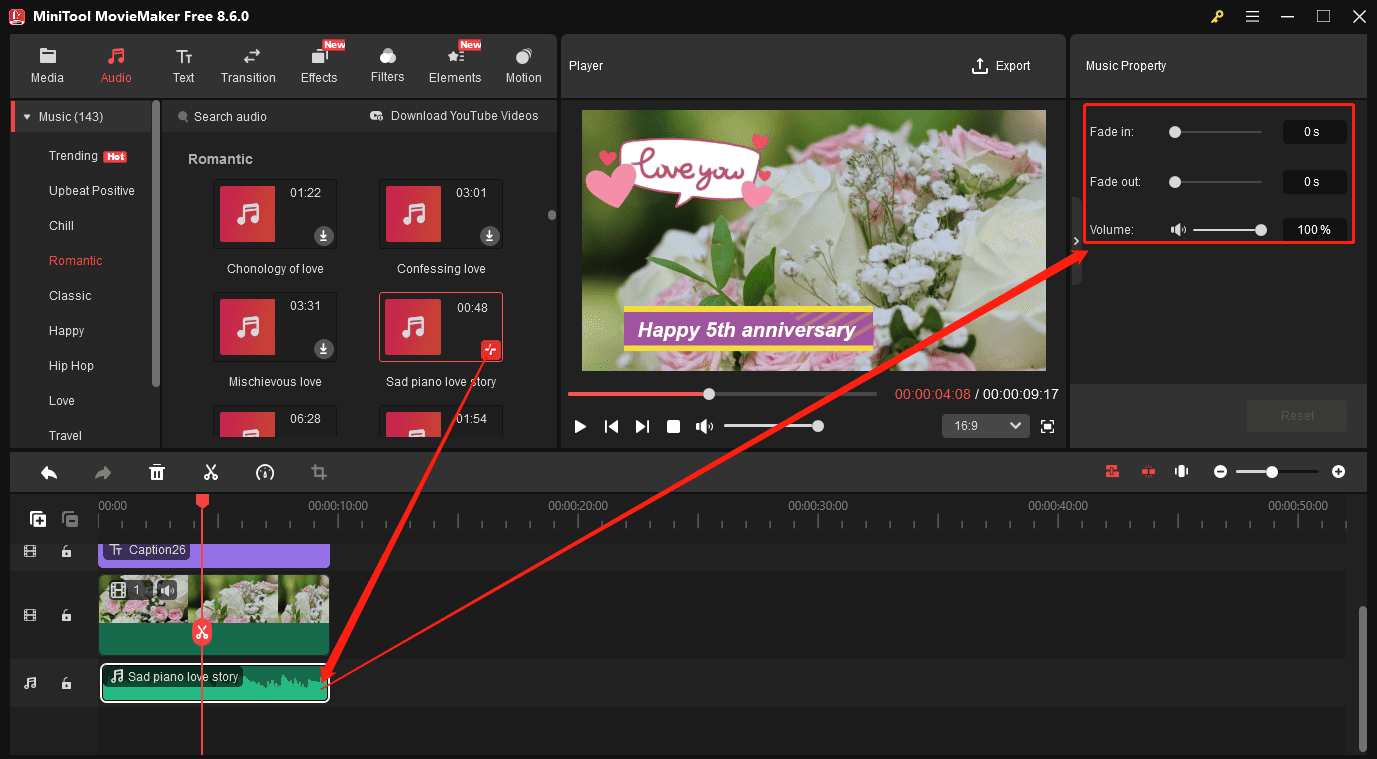
Task: Select the Travel music category
Action: 65,436
